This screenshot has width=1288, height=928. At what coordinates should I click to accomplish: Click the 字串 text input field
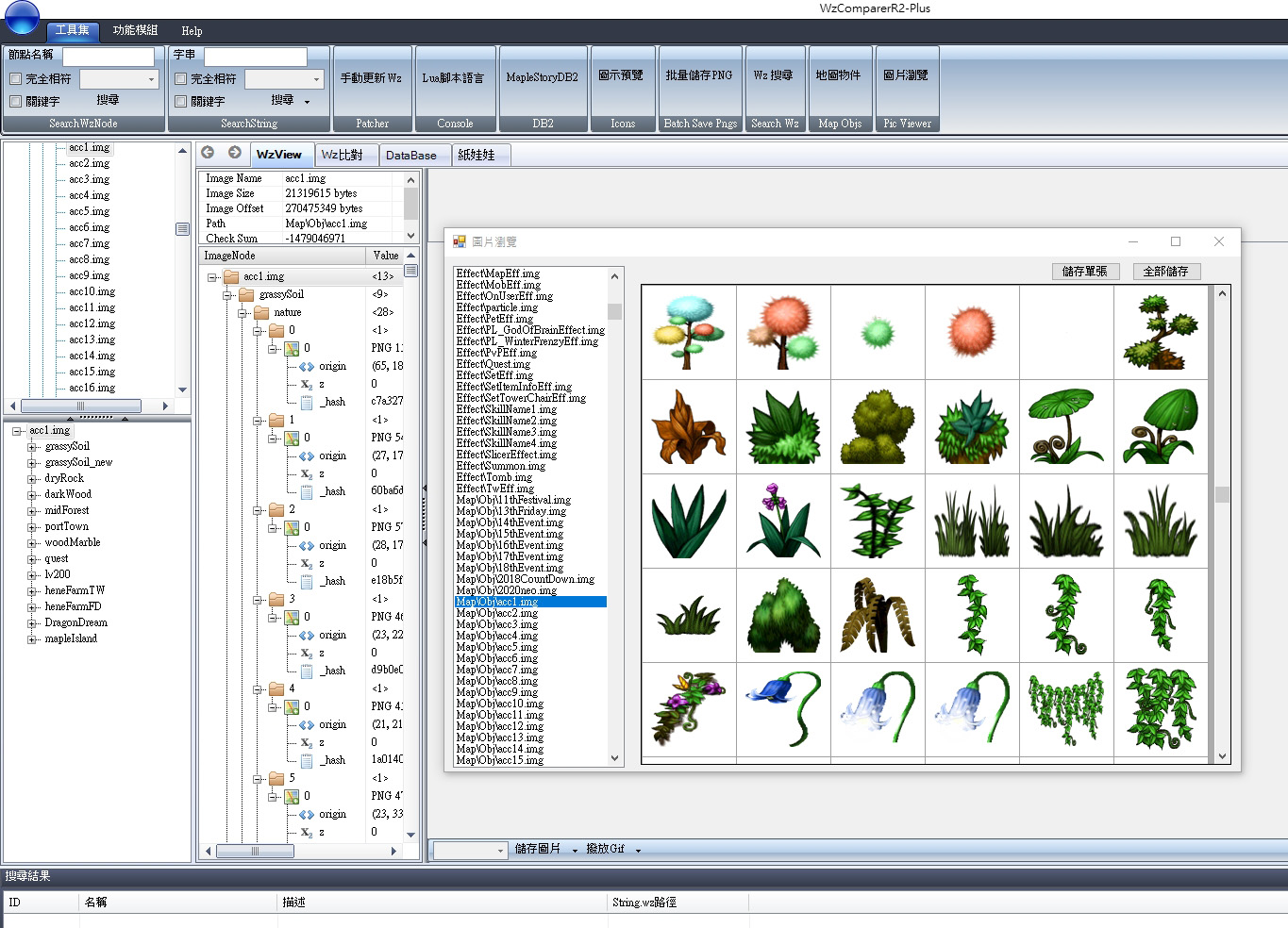[256, 57]
